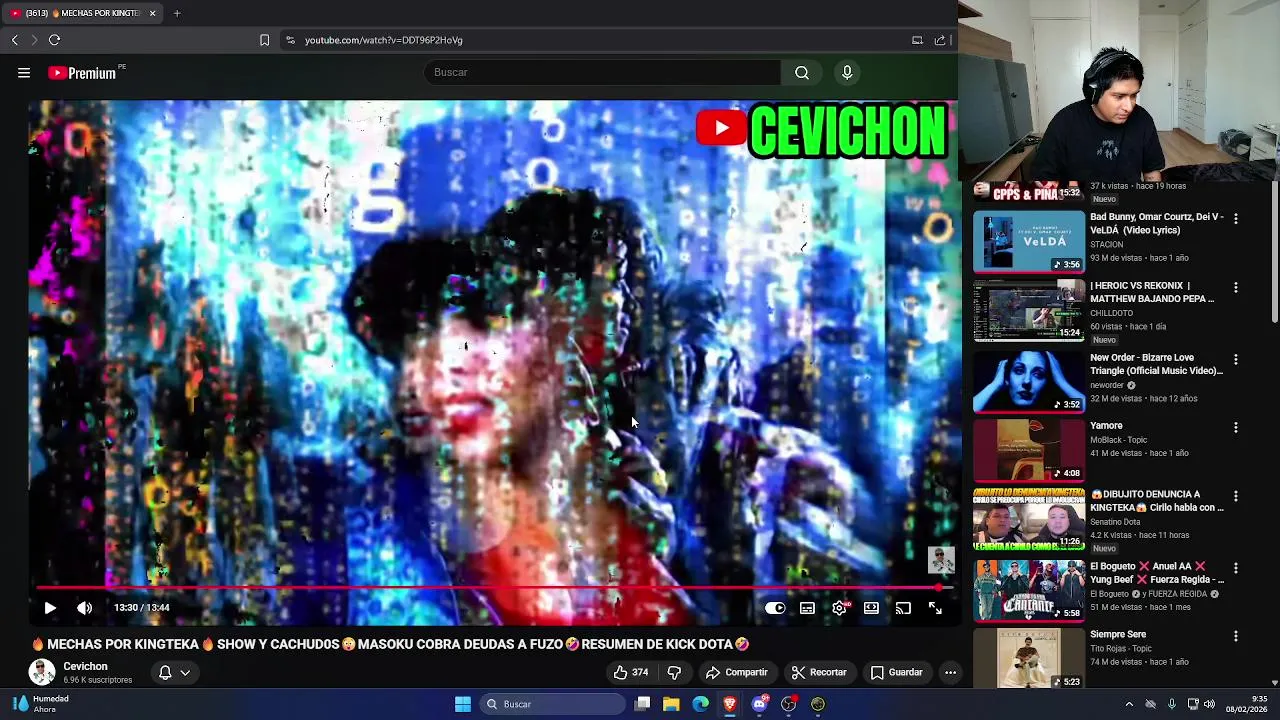The height and width of the screenshot is (720, 1280).
Task: Mute the video volume speaker icon
Action: click(x=85, y=608)
